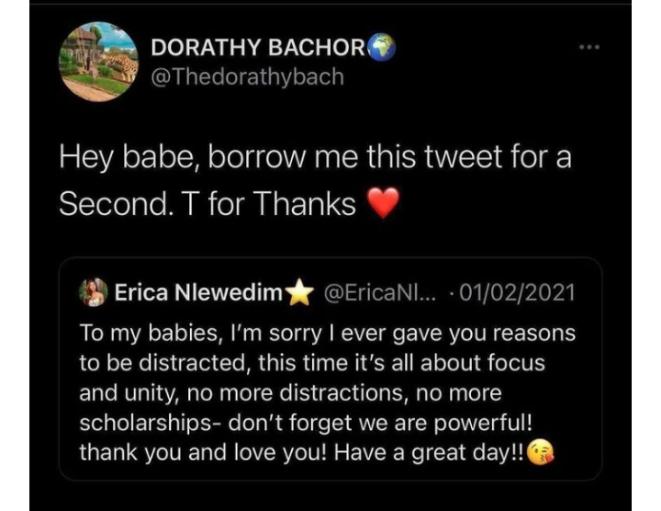Click the star emoji beside Erica's name
Screen dimensions: 661x511
coord(300,293)
